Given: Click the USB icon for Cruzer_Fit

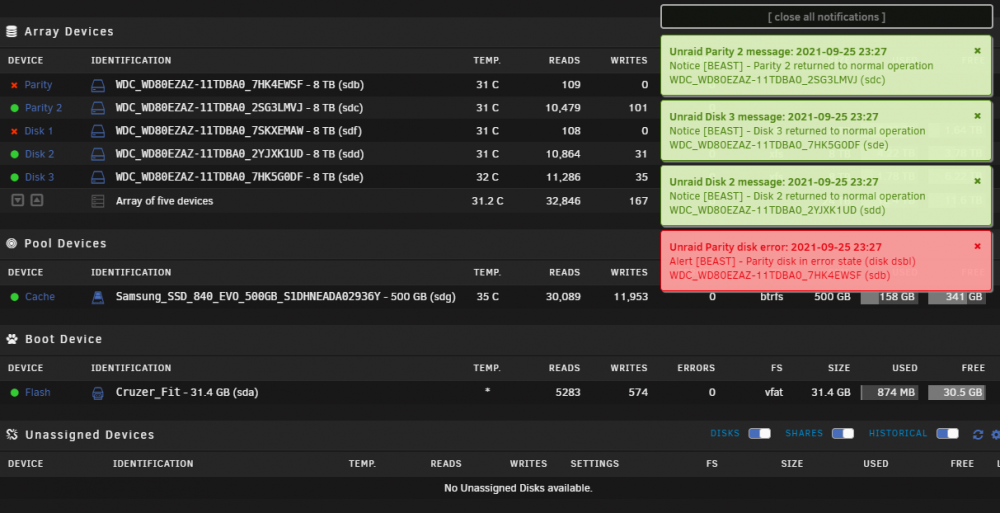Looking at the screenshot, I should tap(98, 392).
